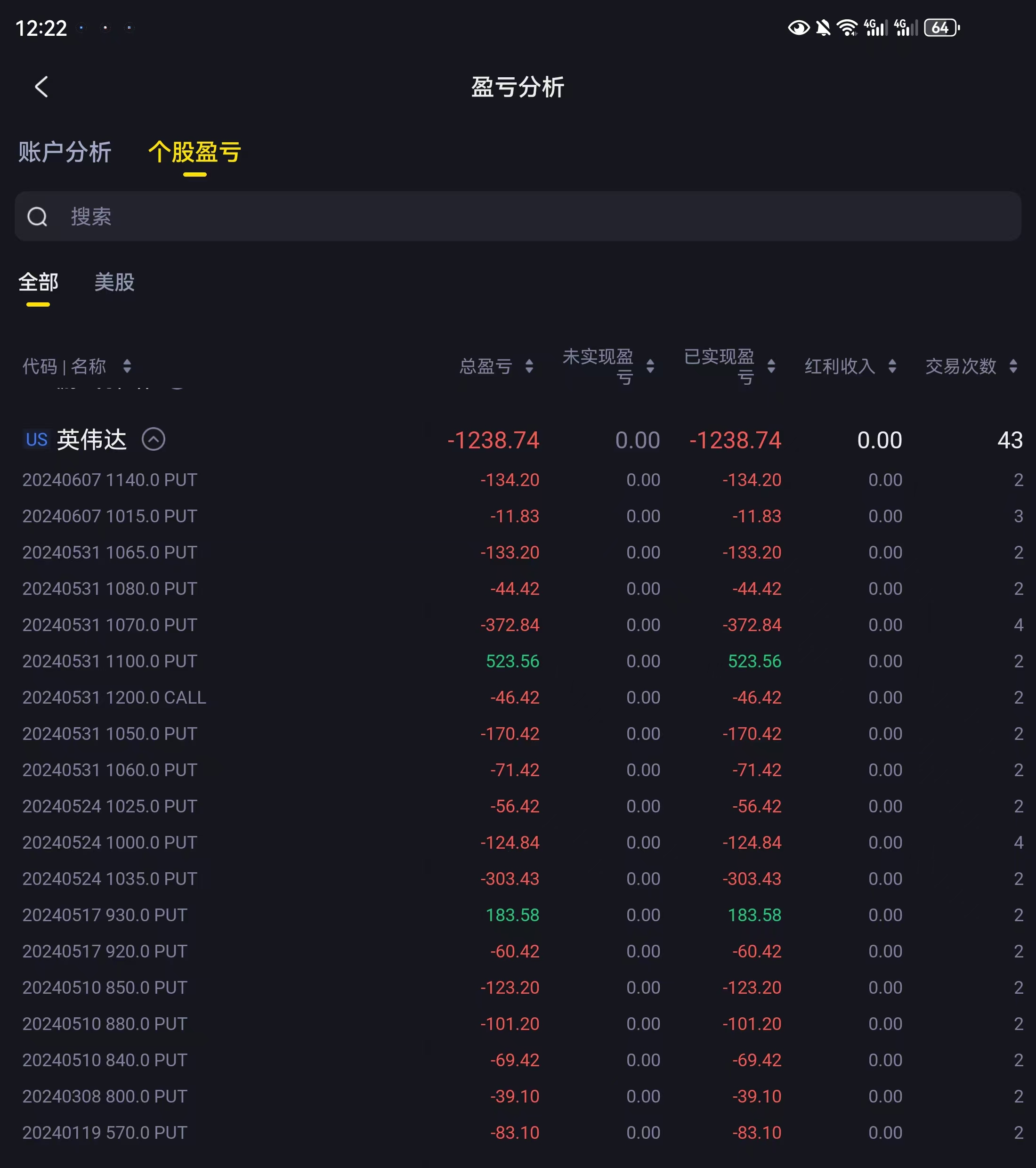1036x1168 pixels.
Task: Tap the back arrow icon
Action: tap(41, 87)
